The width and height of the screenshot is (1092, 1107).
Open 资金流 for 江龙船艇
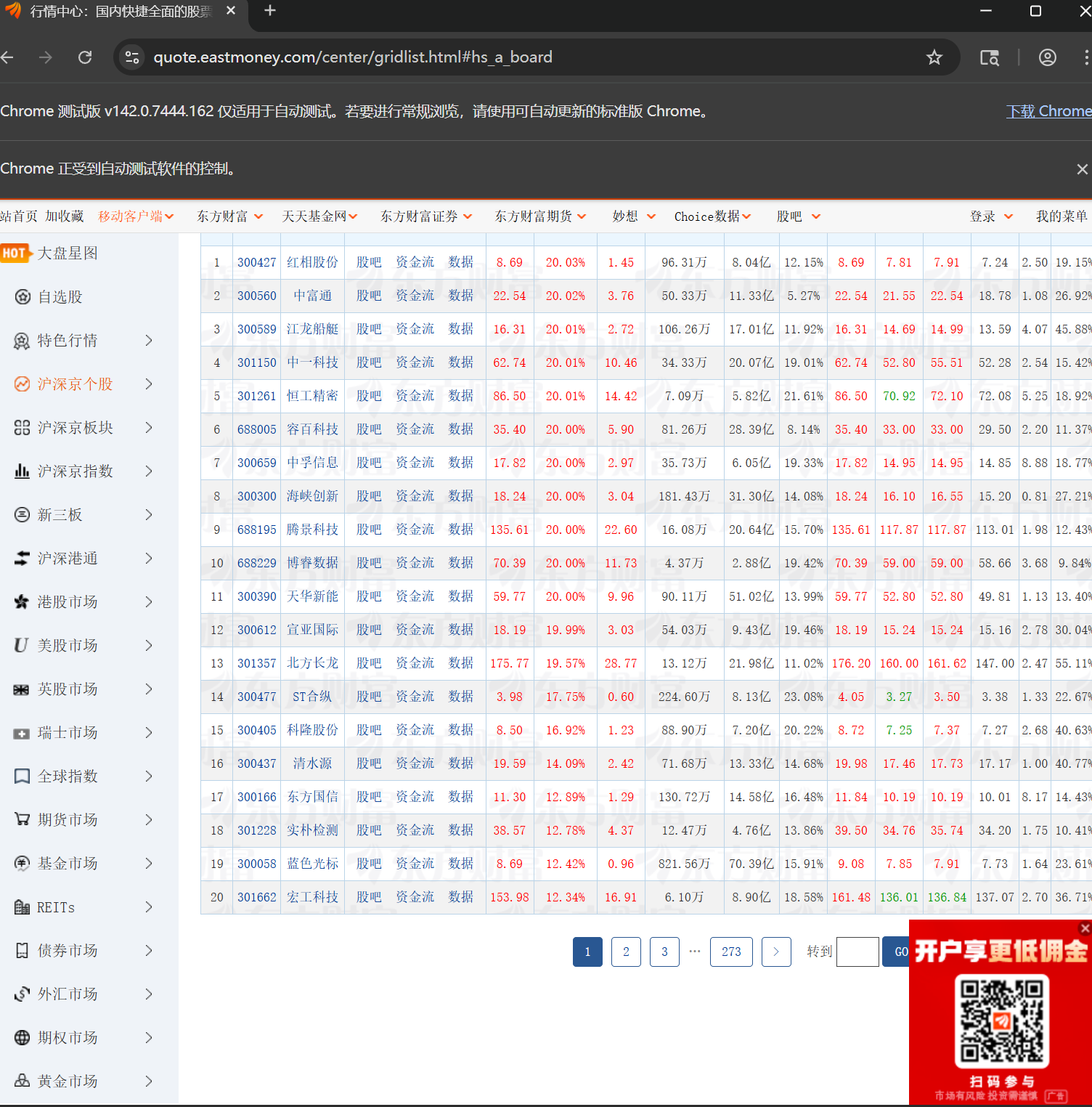(415, 329)
